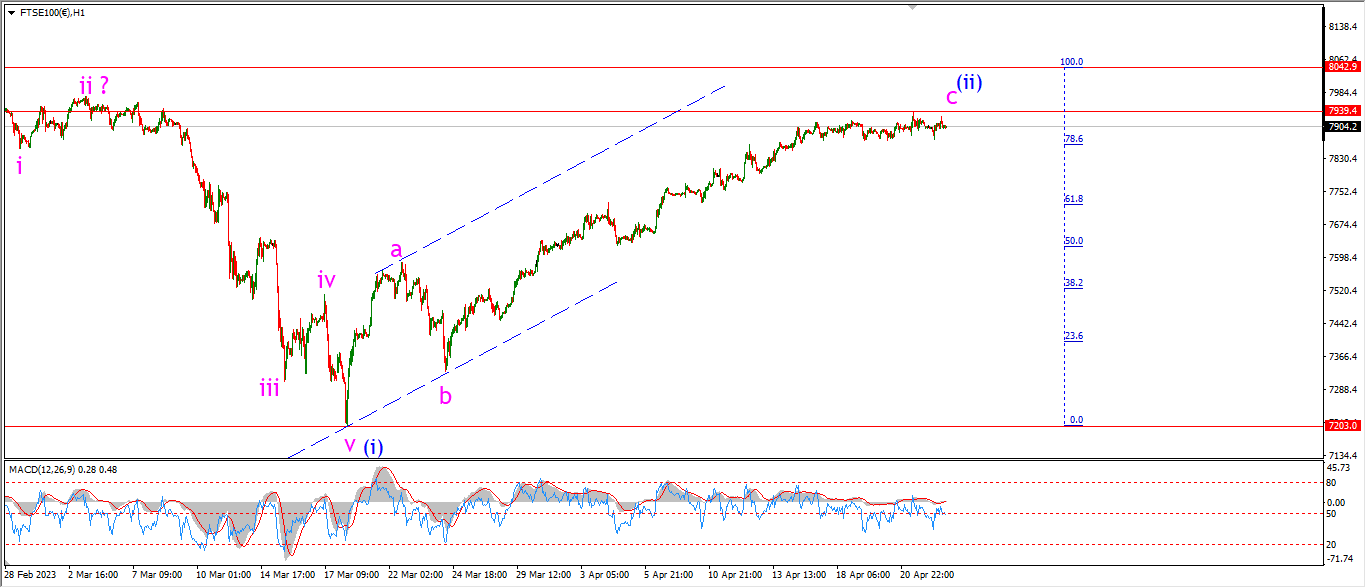Click the 100.0 Fibonacci level label

click(1072, 61)
